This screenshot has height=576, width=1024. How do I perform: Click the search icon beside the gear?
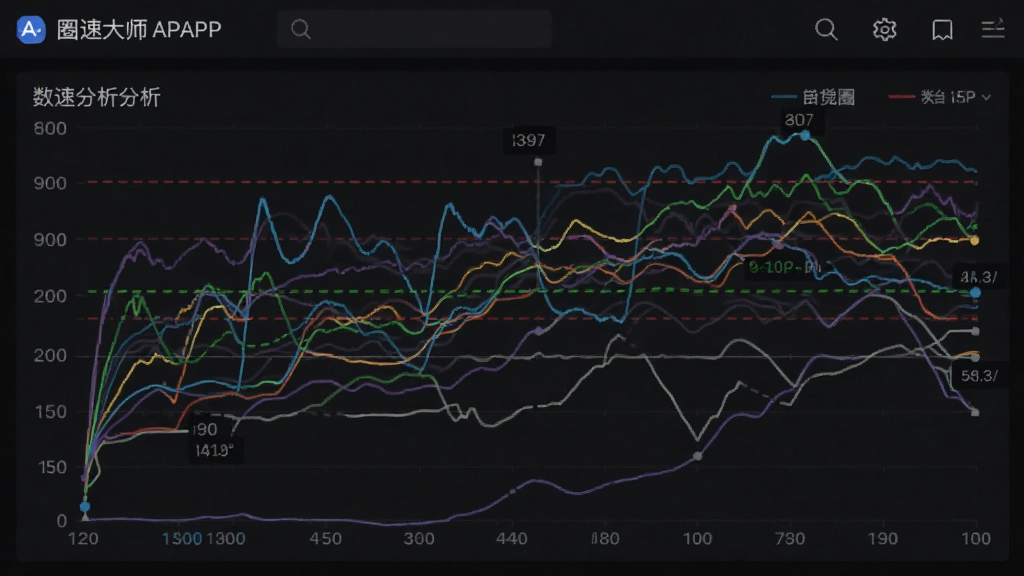point(826,29)
